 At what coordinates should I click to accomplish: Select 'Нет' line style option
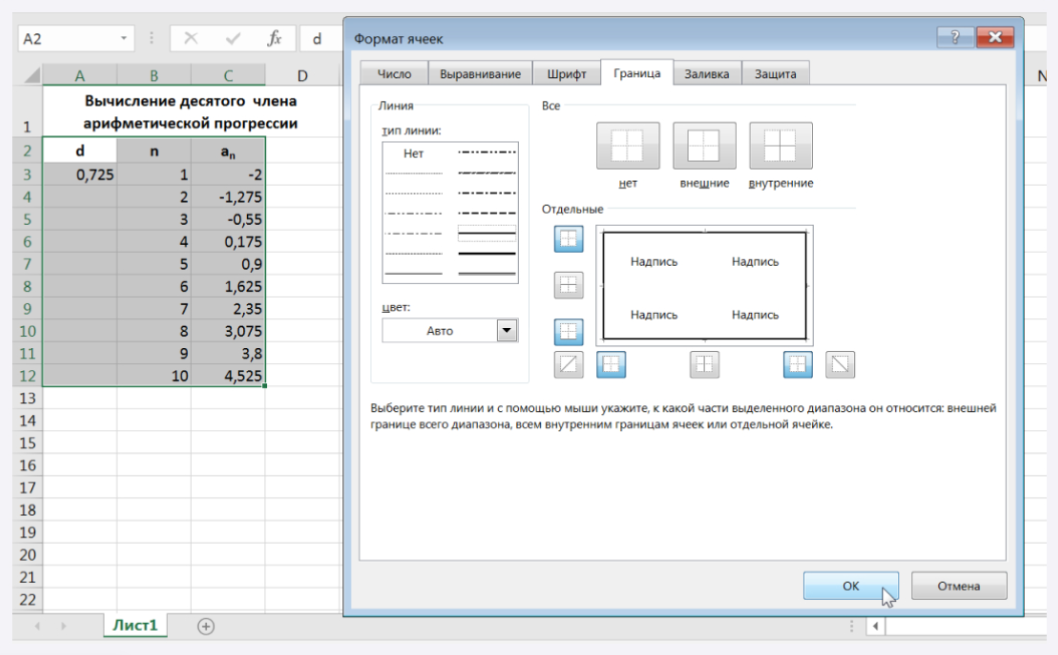pos(414,154)
